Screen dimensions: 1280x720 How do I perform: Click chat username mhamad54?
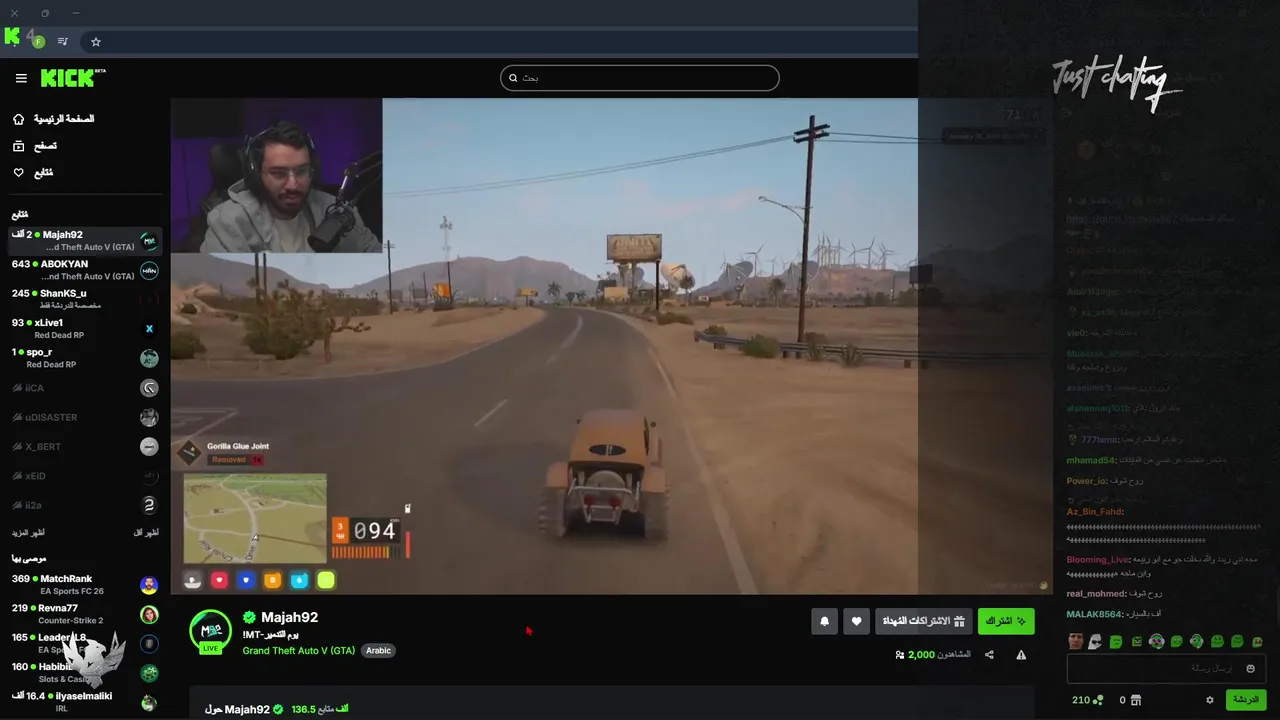[1090, 460]
